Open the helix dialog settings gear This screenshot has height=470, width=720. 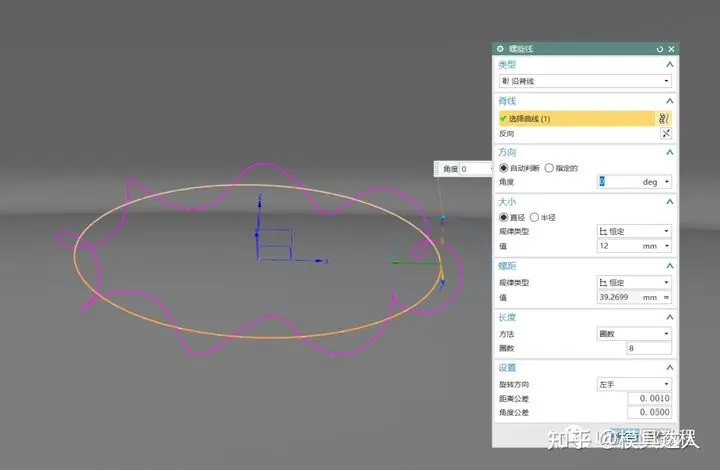pos(500,48)
